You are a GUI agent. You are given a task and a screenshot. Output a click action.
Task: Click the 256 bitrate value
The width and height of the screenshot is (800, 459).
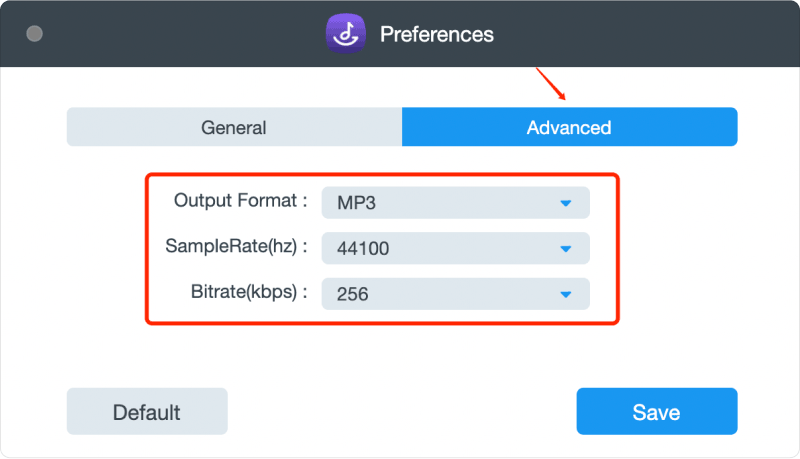[353, 294]
